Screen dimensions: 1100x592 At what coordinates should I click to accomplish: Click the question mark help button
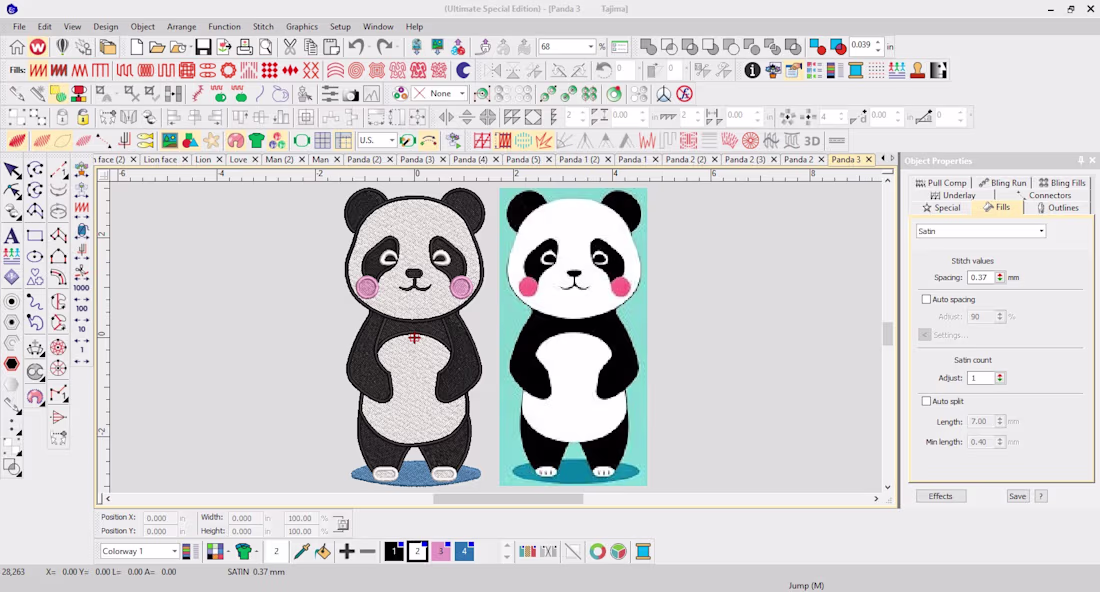(x=1041, y=496)
